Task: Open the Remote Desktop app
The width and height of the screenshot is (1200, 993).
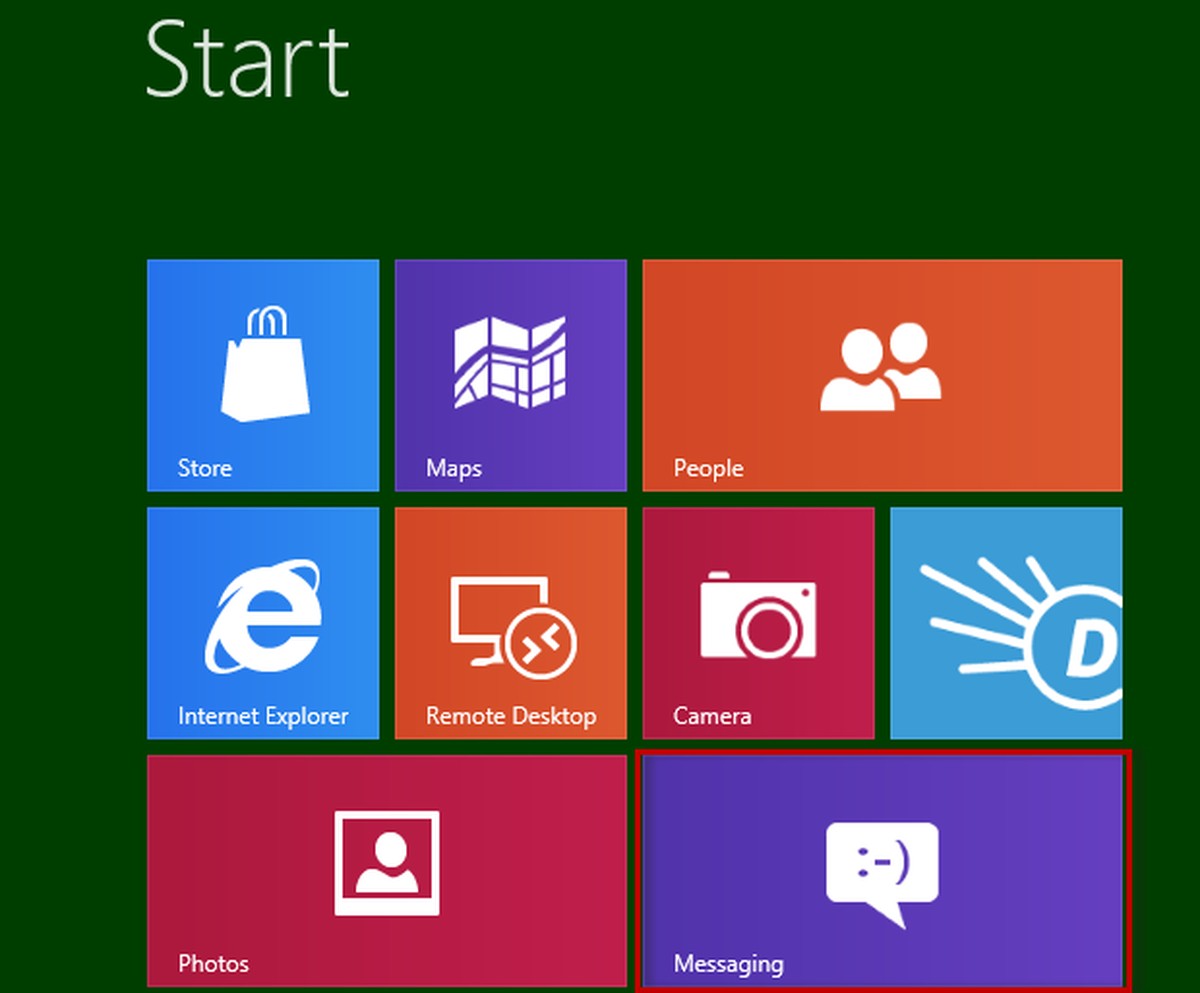Action: pyautogui.click(x=510, y=622)
